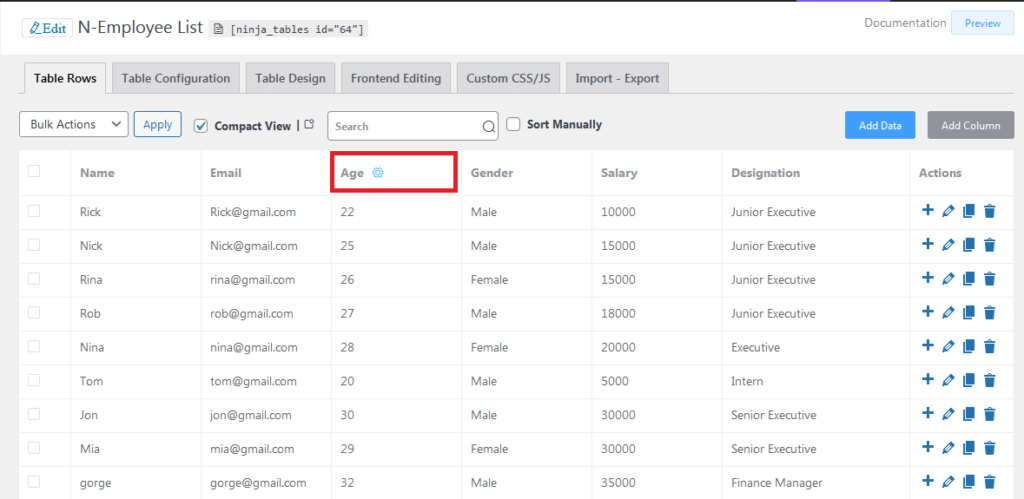Open Compact View external link icon
Viewport: 1024px width, 499px height.
(x=310, y=124)
